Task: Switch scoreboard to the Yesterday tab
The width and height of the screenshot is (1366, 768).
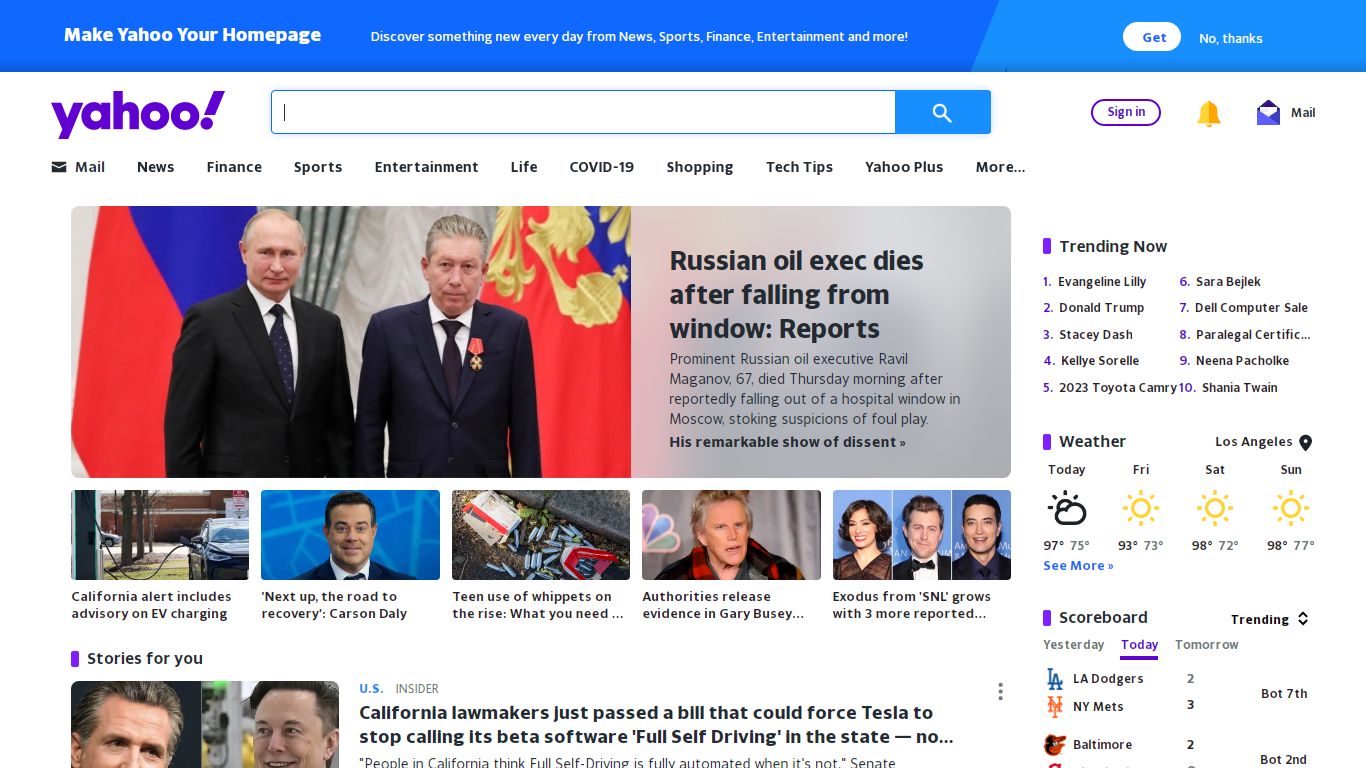Action: [x=1074, y=645]
